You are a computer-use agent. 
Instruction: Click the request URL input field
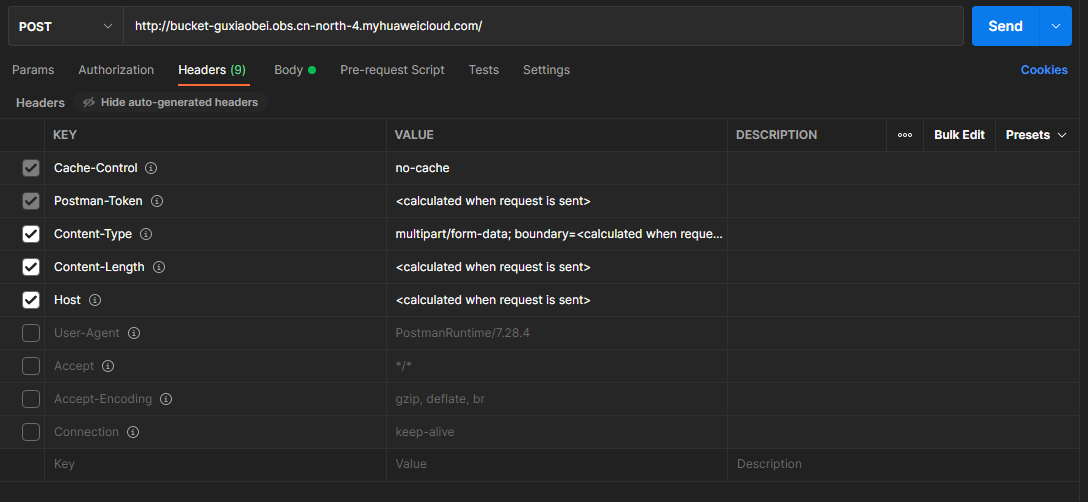[x=540, y=26]
